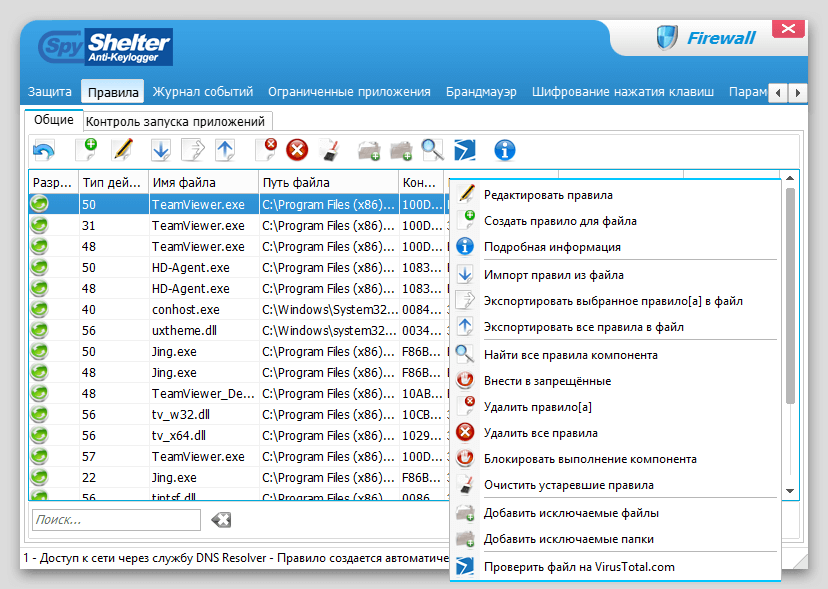Click the create-rule-for-file toolbar icon

(87, 149)
